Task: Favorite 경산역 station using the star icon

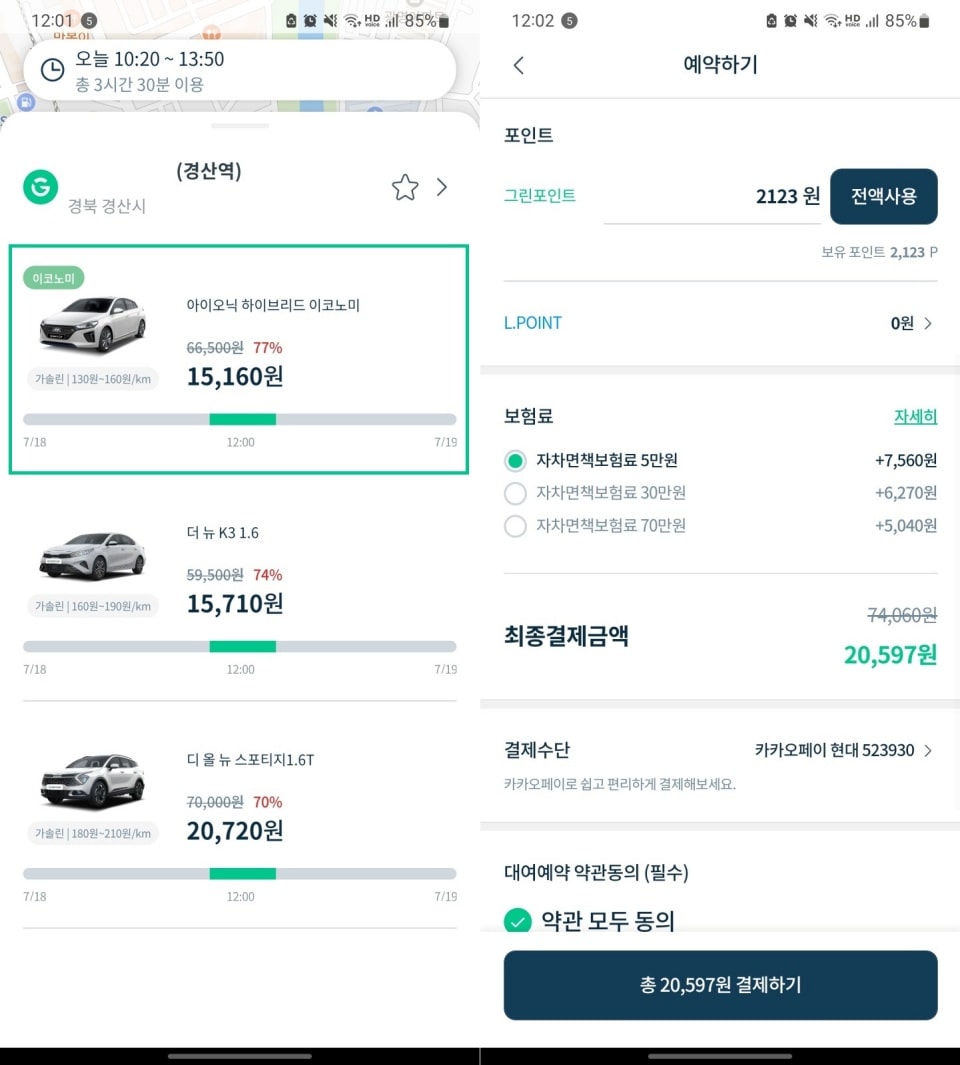Action: 405,186
